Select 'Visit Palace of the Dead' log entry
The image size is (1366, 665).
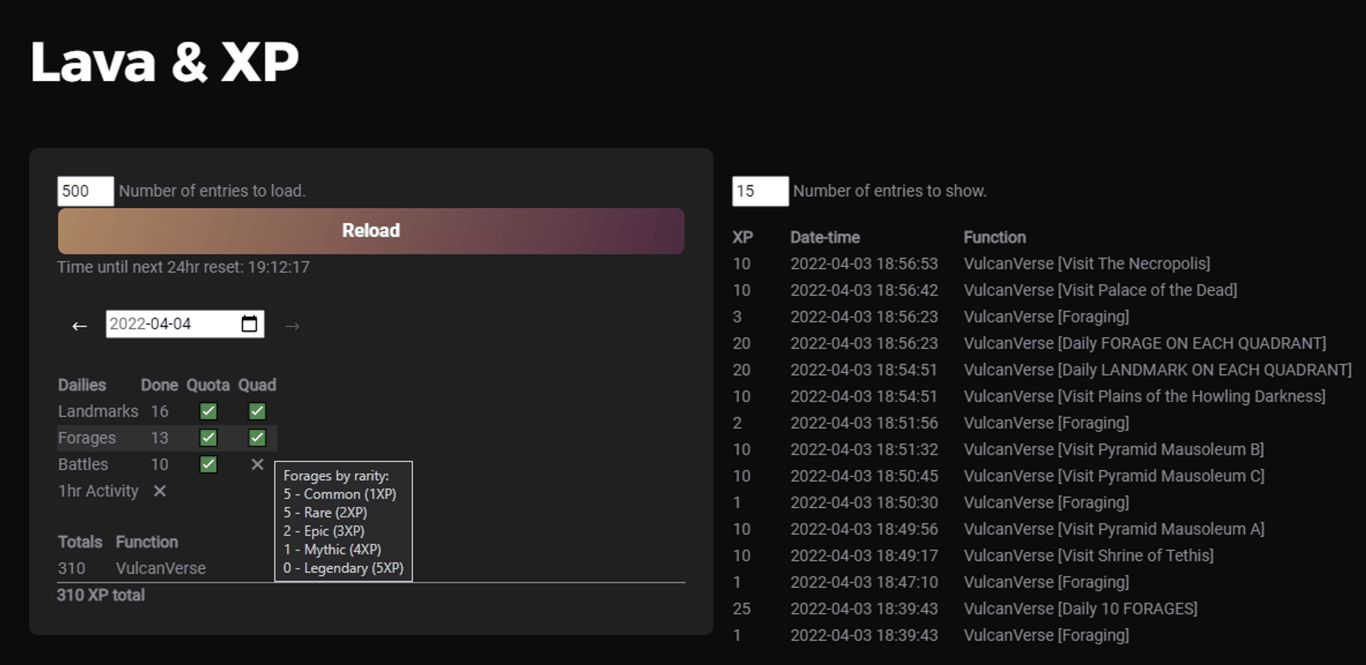pyautogui.click(x=1101, y=290)
